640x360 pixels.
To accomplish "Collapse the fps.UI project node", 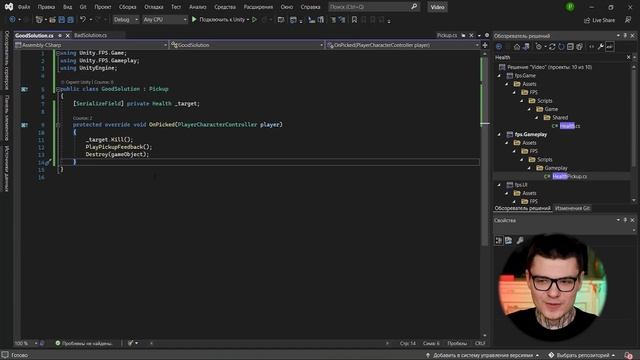I will (499, 185).
